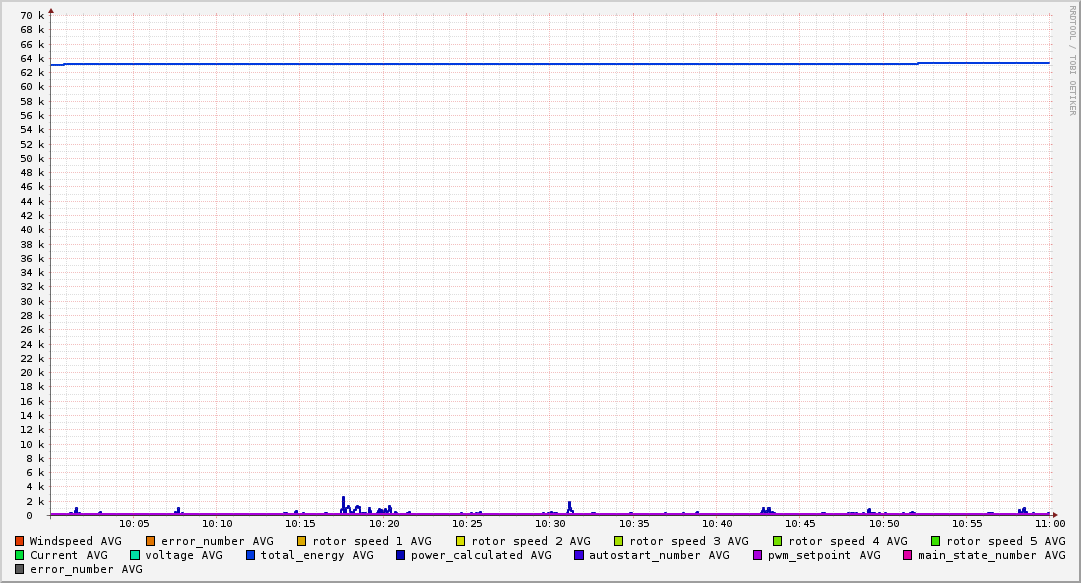Click the green Current AVG legend swatch

coord(20,555)
